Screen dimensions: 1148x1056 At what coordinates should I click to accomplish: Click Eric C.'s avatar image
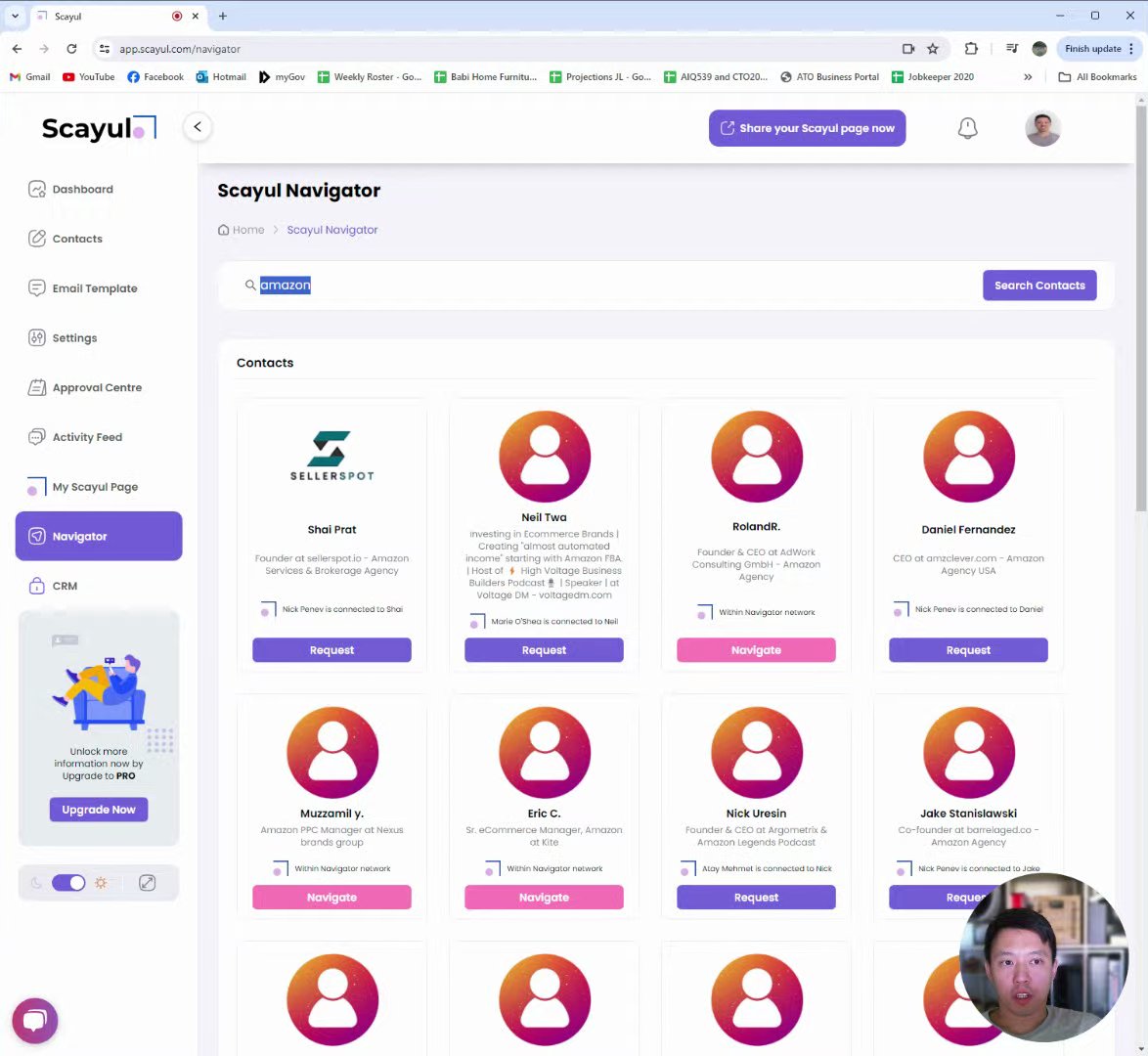[x=545, y=752]
